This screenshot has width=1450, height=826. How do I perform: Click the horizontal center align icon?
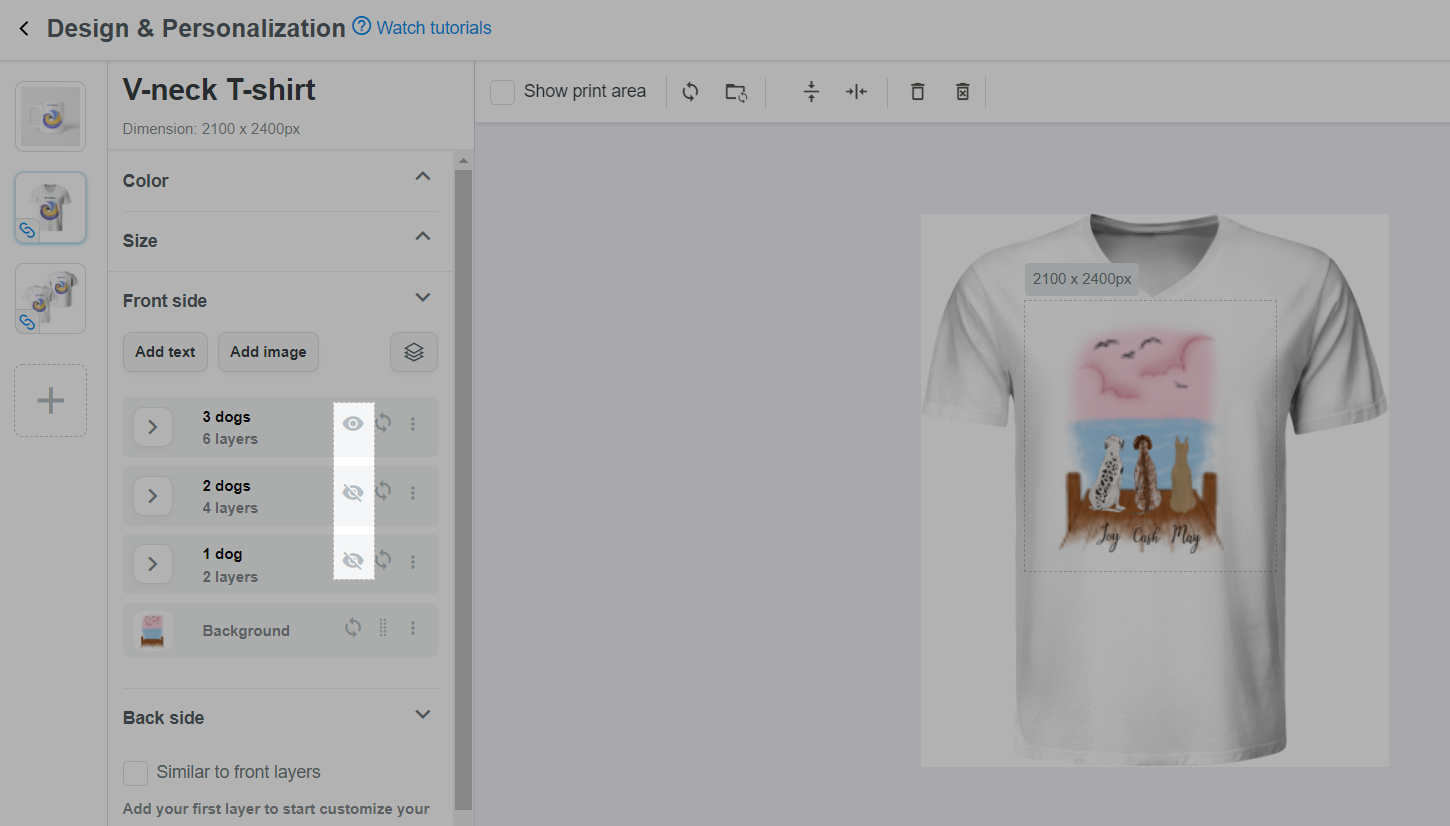point(856,92)
